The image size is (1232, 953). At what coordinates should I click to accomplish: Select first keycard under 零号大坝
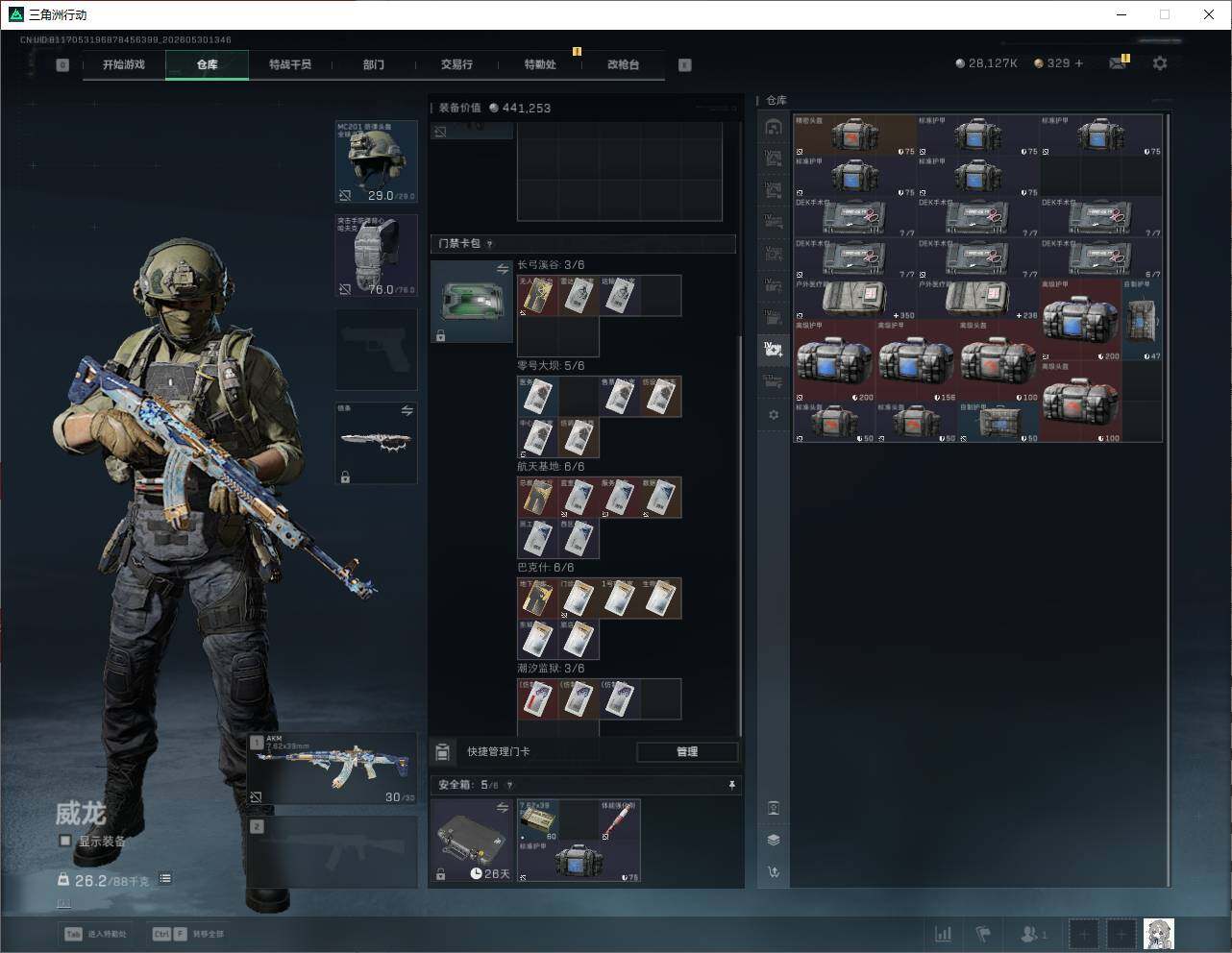pos(537,397)
